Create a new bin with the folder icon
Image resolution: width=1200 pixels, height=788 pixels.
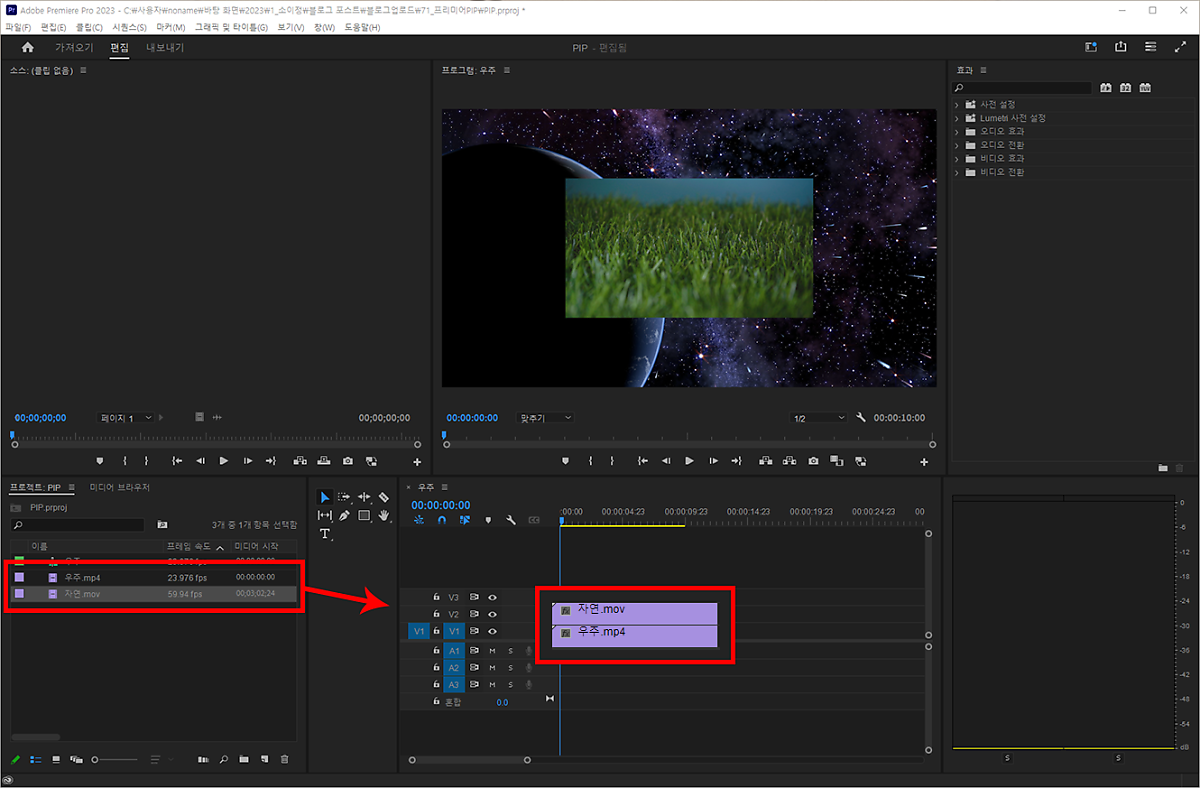coord(244,760)
